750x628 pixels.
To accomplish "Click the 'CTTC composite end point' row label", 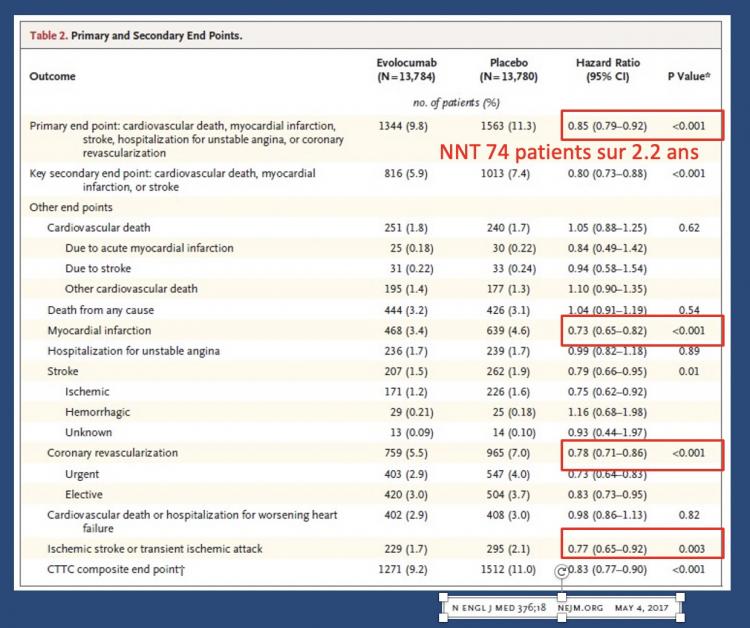I will pyautogui.click(x=116, y=570).
